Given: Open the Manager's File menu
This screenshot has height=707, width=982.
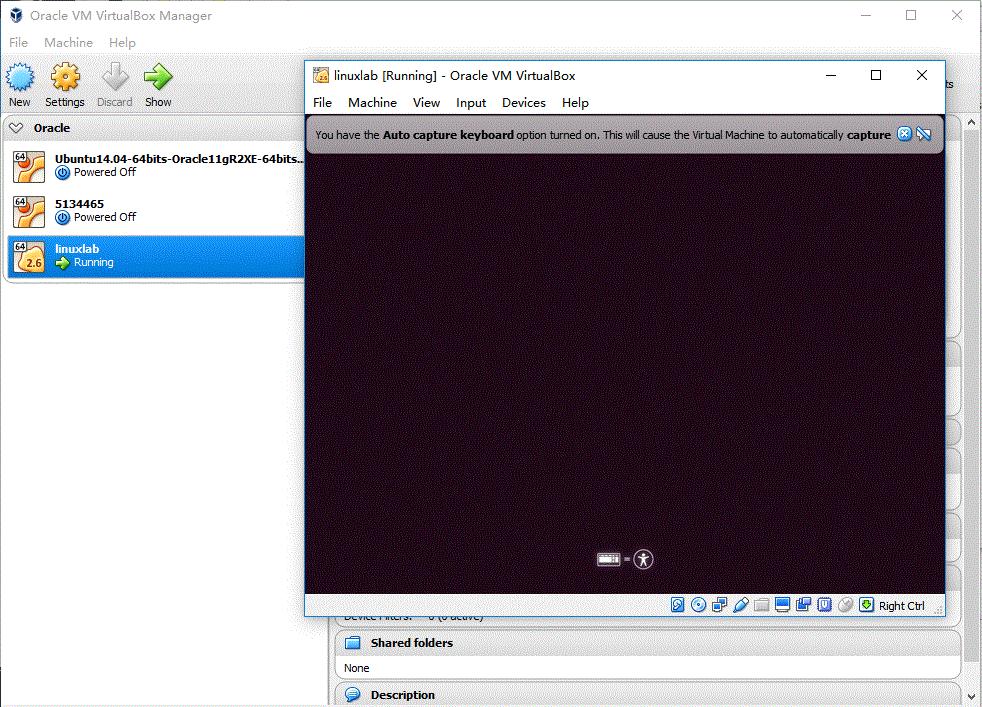Looking at the screenshot, I should tap(18, 43).
